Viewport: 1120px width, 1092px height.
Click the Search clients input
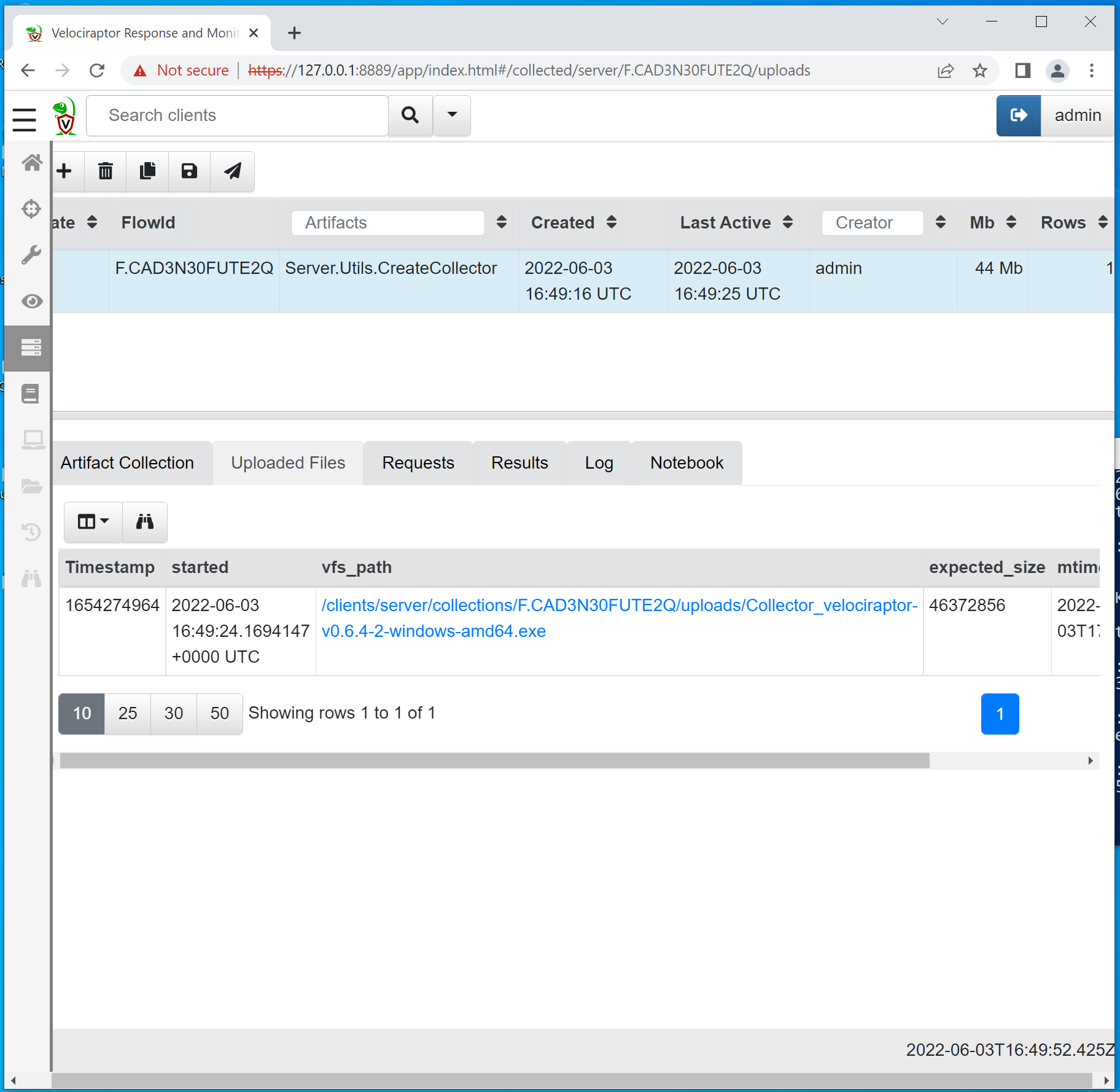tap(237, 115)
